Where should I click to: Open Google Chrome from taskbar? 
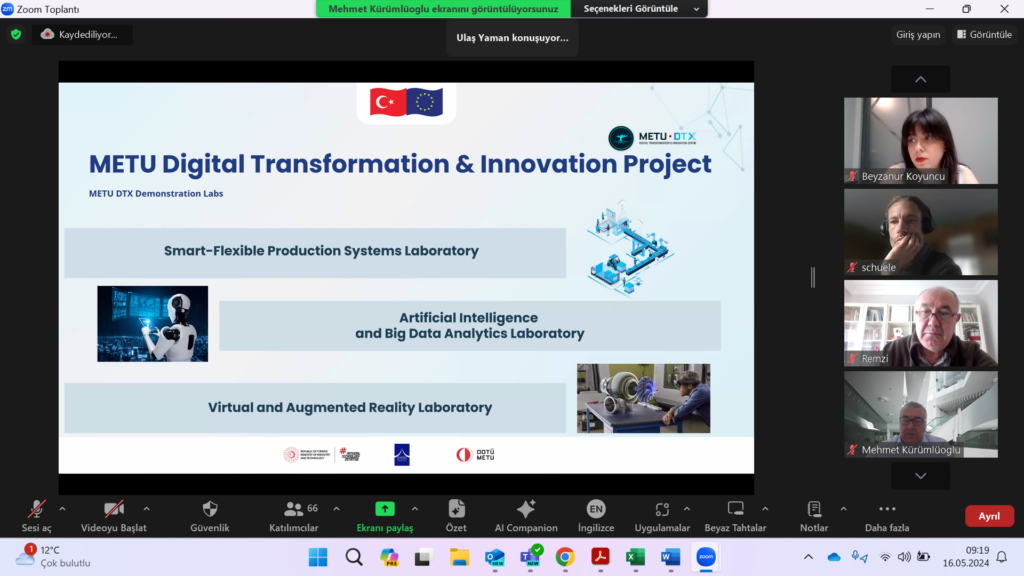565,557
